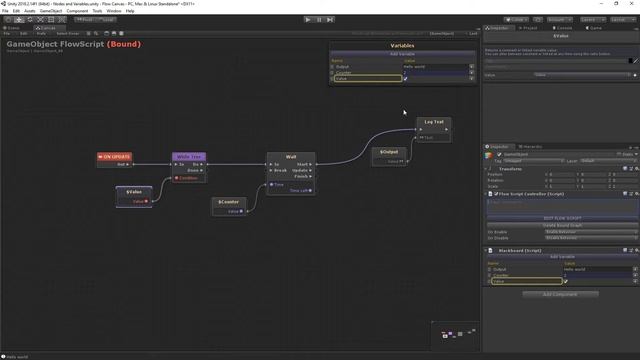Select the Log Text node header

(x=434, y=122)
